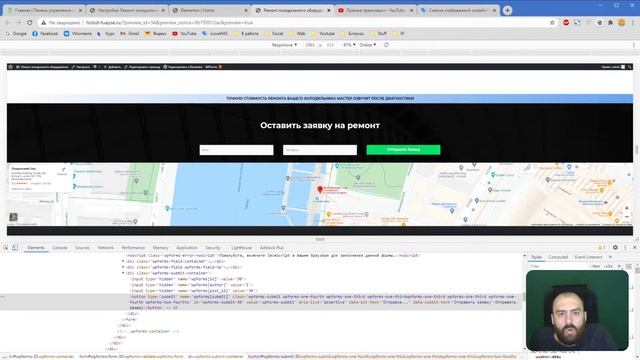The width and height of the screenshot is (640, 360).
Task: Click the viewport width field
Action: click(310, 45)
